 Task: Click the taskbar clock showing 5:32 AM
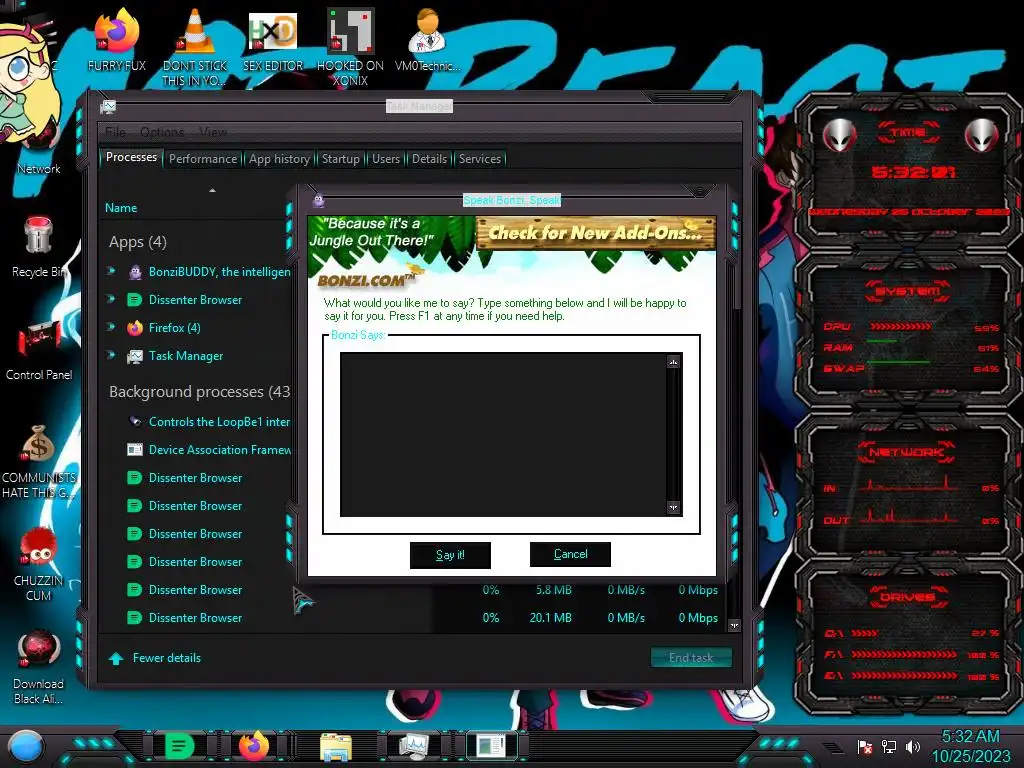point(970,737)
